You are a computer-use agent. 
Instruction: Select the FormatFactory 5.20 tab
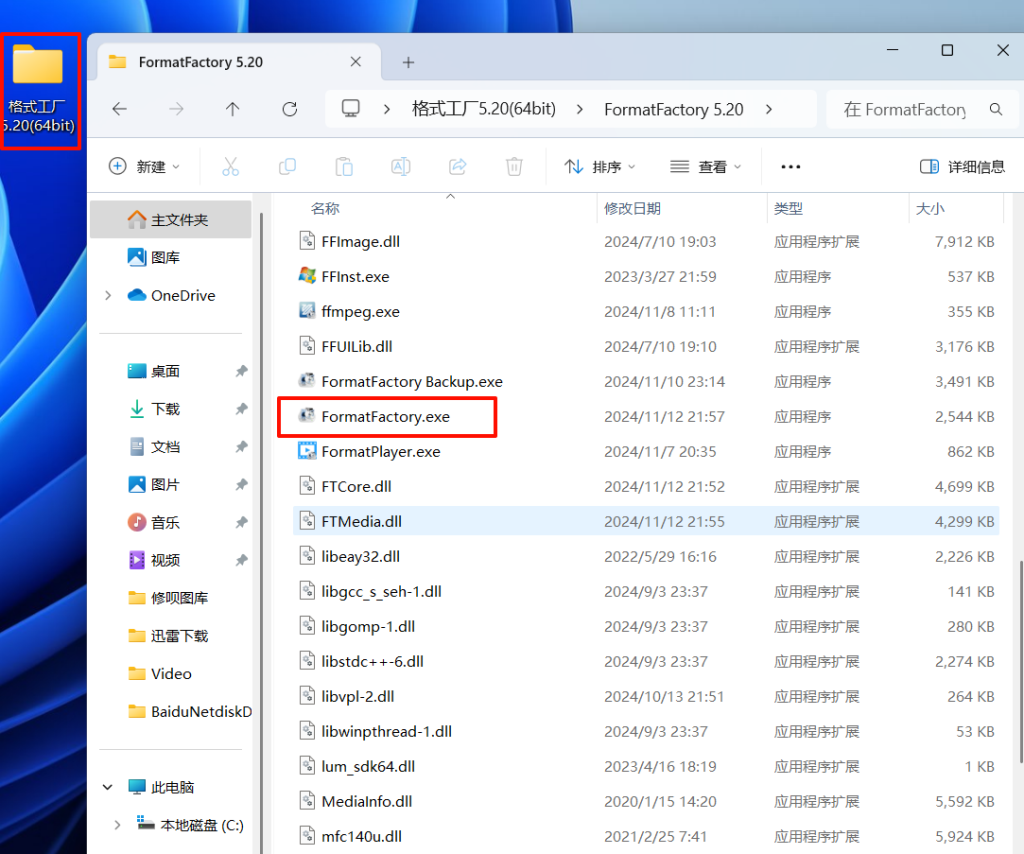click(239, 62)
